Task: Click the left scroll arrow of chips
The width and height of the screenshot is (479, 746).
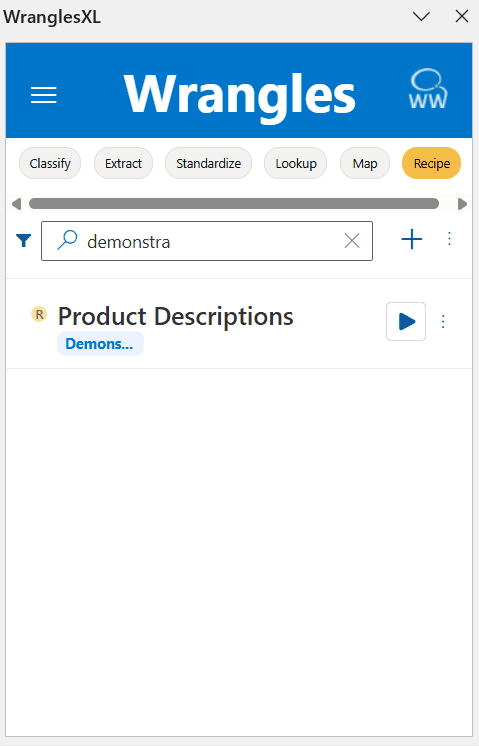Action: pyautogui.click(x=16, y=204)
